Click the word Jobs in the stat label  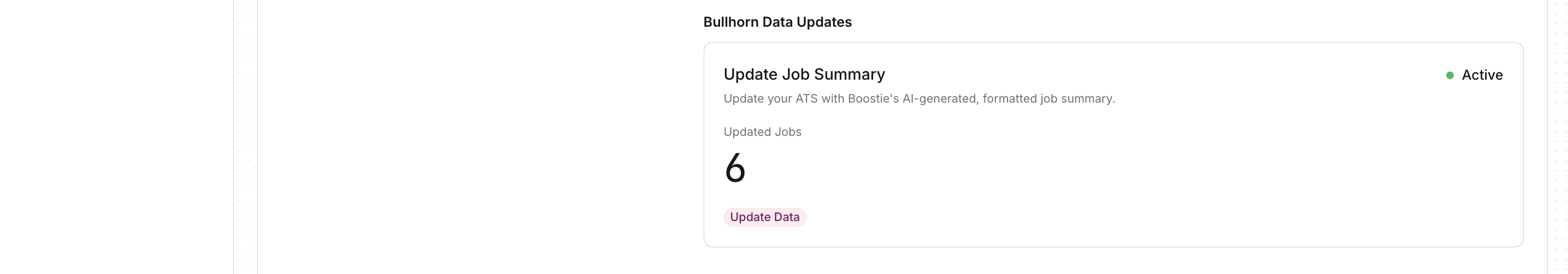click(x=788, y=132)
